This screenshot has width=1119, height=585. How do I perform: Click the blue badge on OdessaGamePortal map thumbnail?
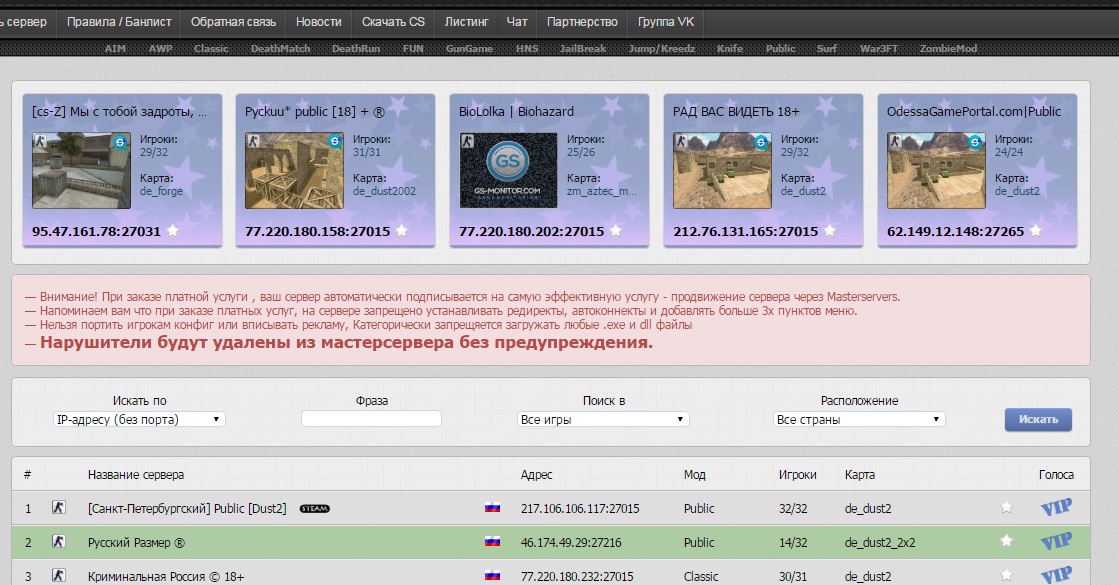(975, 142)
